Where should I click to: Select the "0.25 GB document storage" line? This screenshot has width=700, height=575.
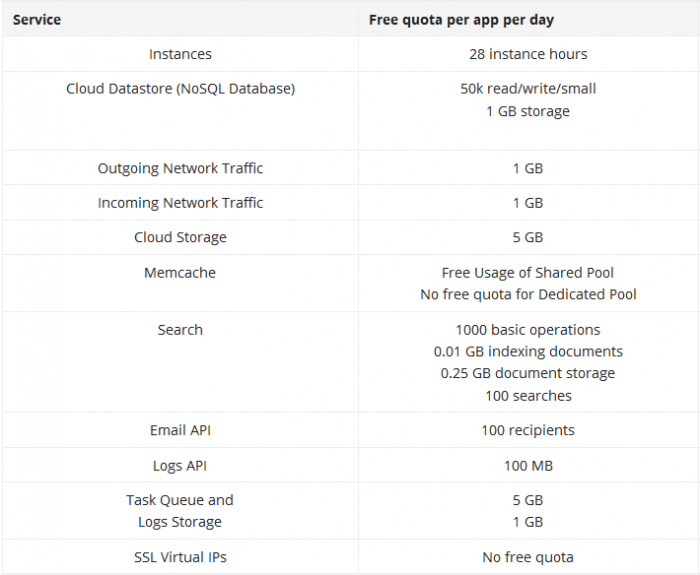point(528,373)
